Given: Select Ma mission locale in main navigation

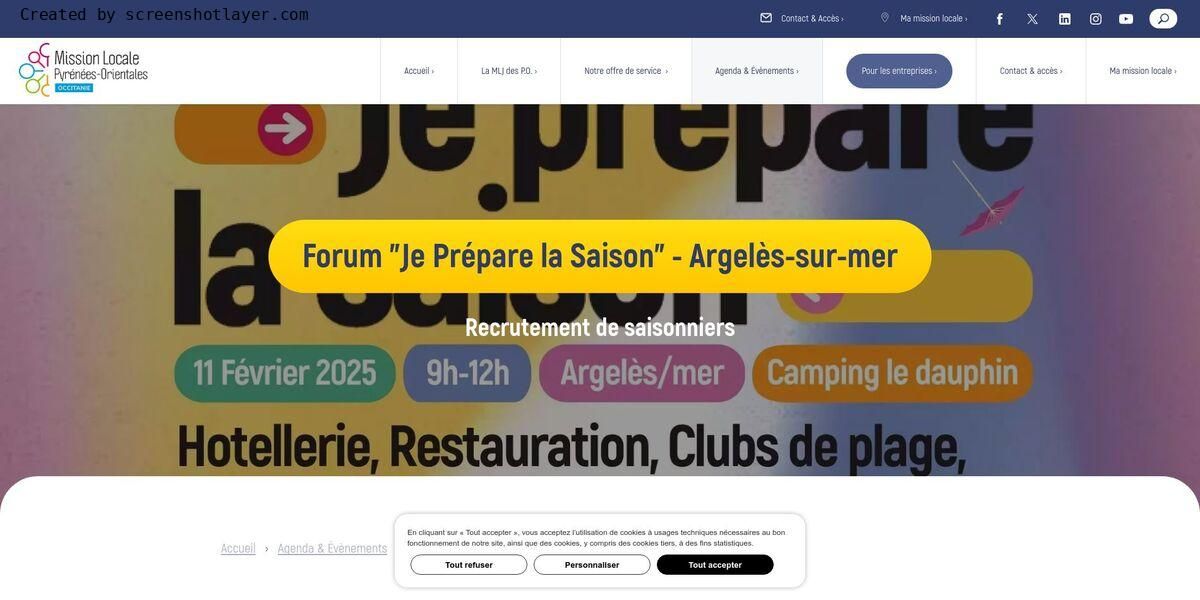Looking at the screenshot, I should [x=1143, y=71].
